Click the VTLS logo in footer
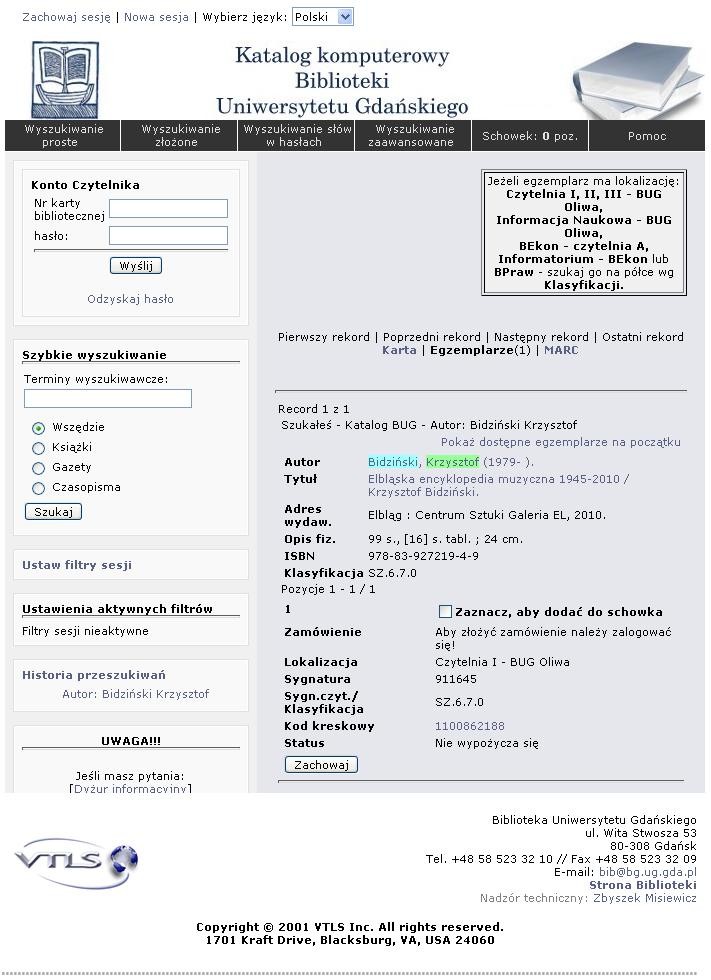The height and width of the screenshot is (980, 711). (76, 862)
